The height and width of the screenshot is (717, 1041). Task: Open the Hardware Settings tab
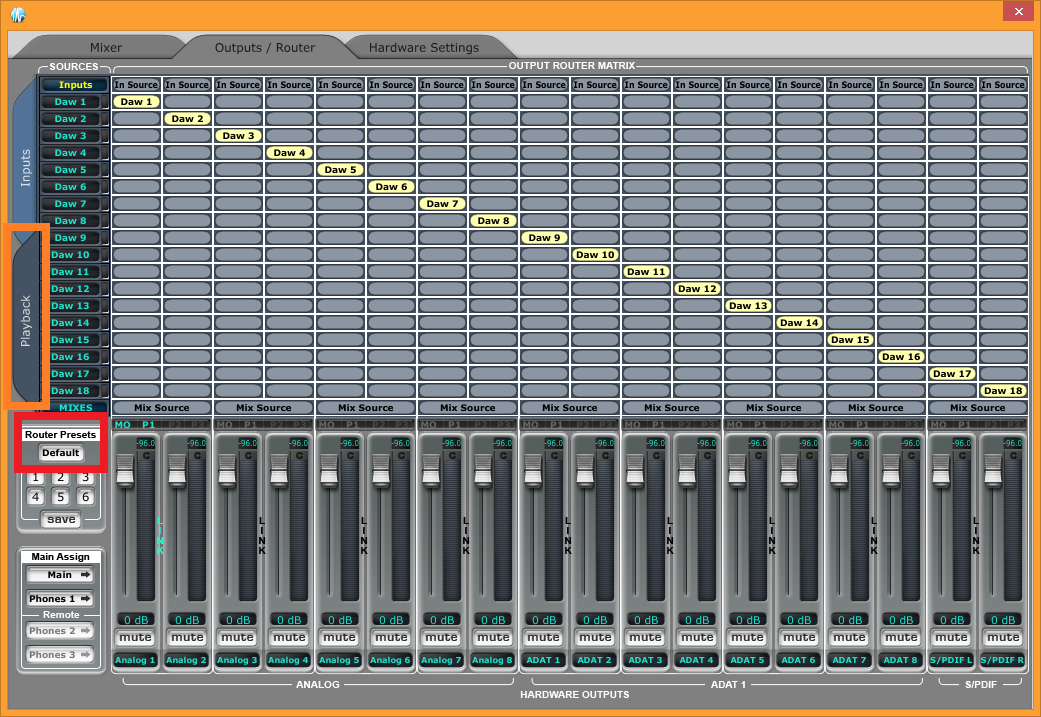[424, 48]
